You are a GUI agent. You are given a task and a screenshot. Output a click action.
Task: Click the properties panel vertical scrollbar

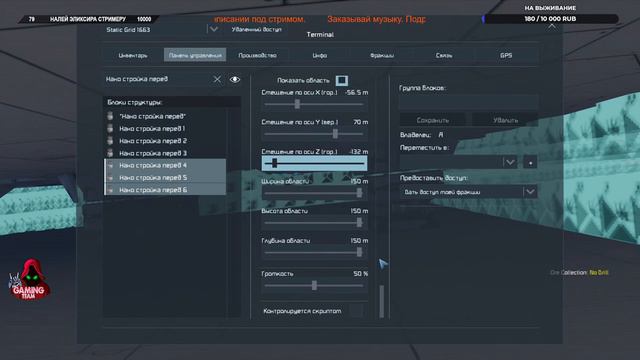tap(382, 301)
